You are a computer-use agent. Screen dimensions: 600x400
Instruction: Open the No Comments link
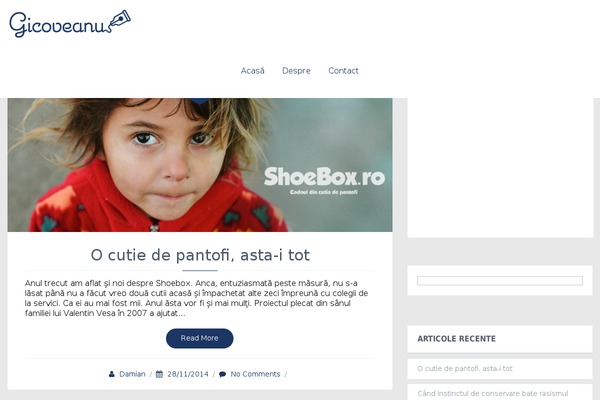tap(255, 374)
